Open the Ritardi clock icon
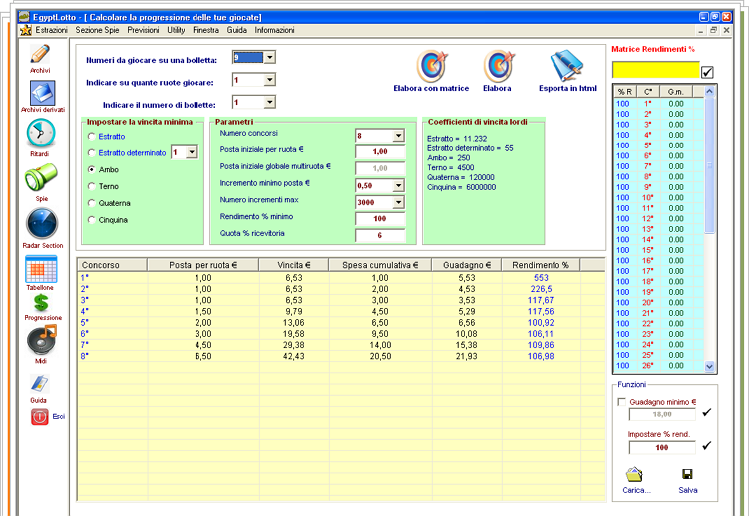This screenshot has height=516, width=749. (x=40, y=134)
